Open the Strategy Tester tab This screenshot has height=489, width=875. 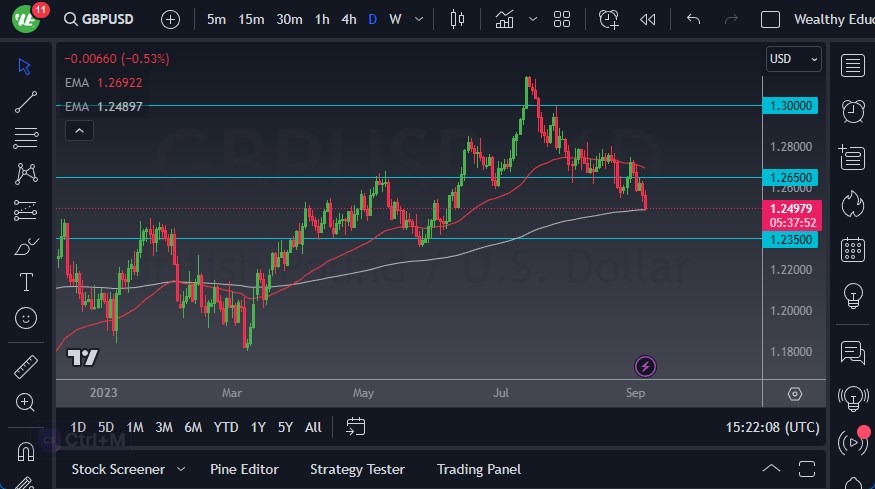point(357,469)
